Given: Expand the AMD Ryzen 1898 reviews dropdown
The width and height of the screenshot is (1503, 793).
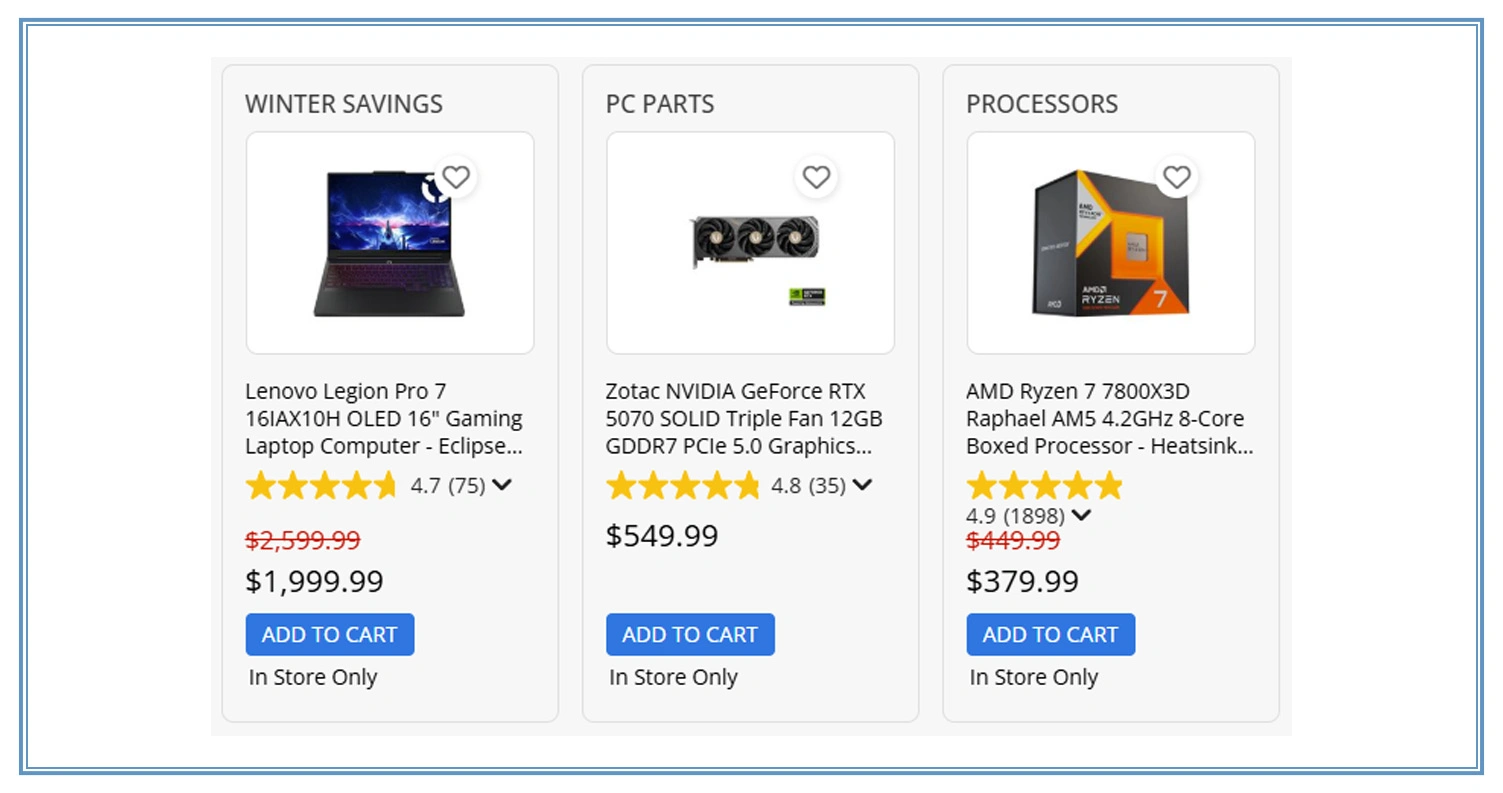Looking at the screenshot, I should (1081, 516).
